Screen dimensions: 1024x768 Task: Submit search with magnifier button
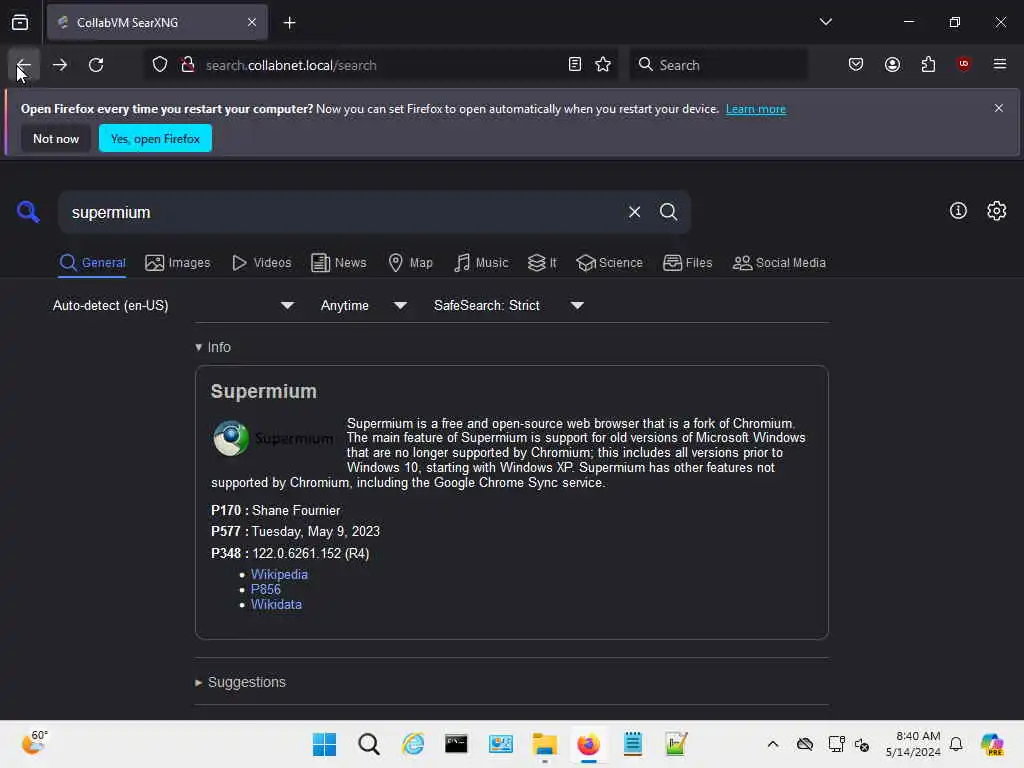click(668, 212)
